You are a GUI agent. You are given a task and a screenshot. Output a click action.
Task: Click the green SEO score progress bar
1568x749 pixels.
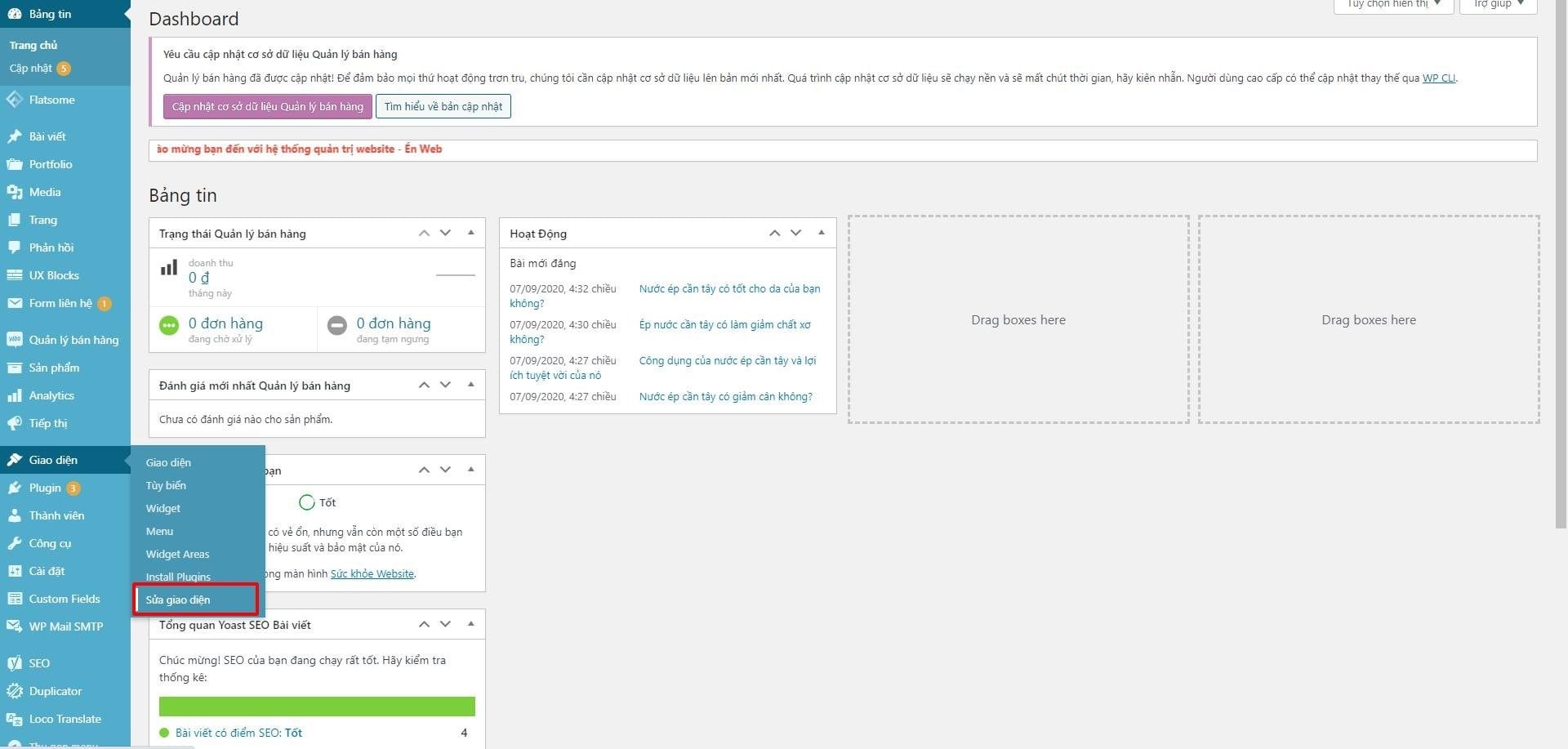coord(317,707)
